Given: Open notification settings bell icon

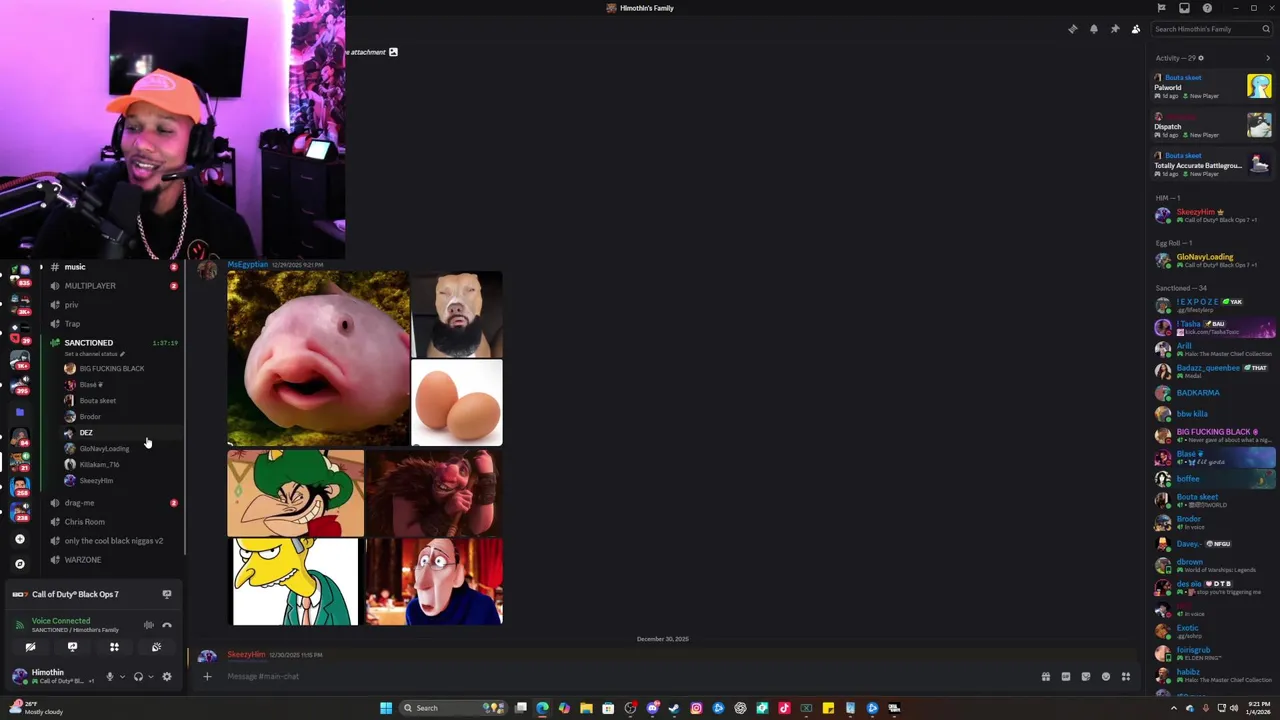Looking at the screenshot, I should click(x=1094, y=29).
